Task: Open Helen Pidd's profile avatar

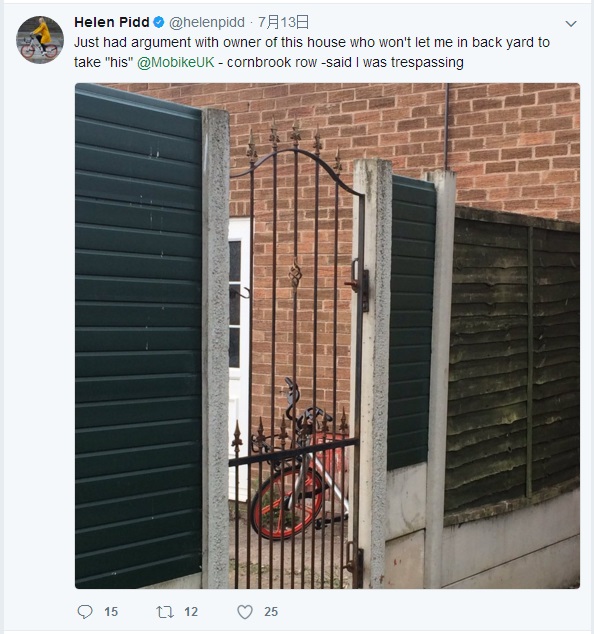Action: point(40,40)
